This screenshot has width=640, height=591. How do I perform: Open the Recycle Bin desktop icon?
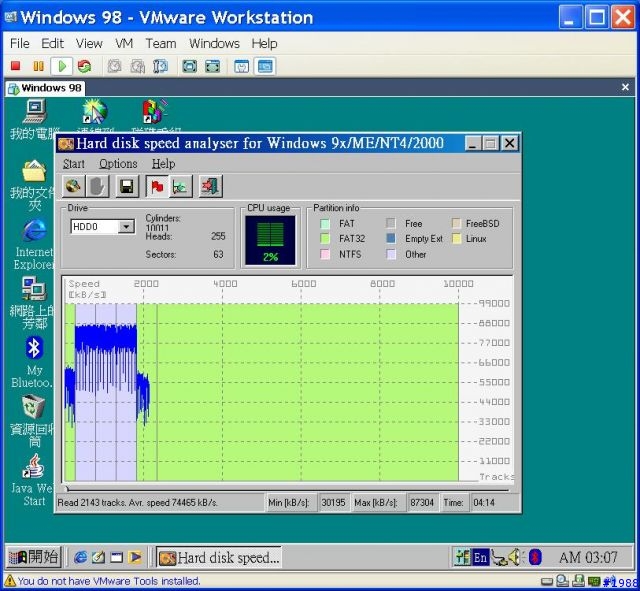point(33,421)
